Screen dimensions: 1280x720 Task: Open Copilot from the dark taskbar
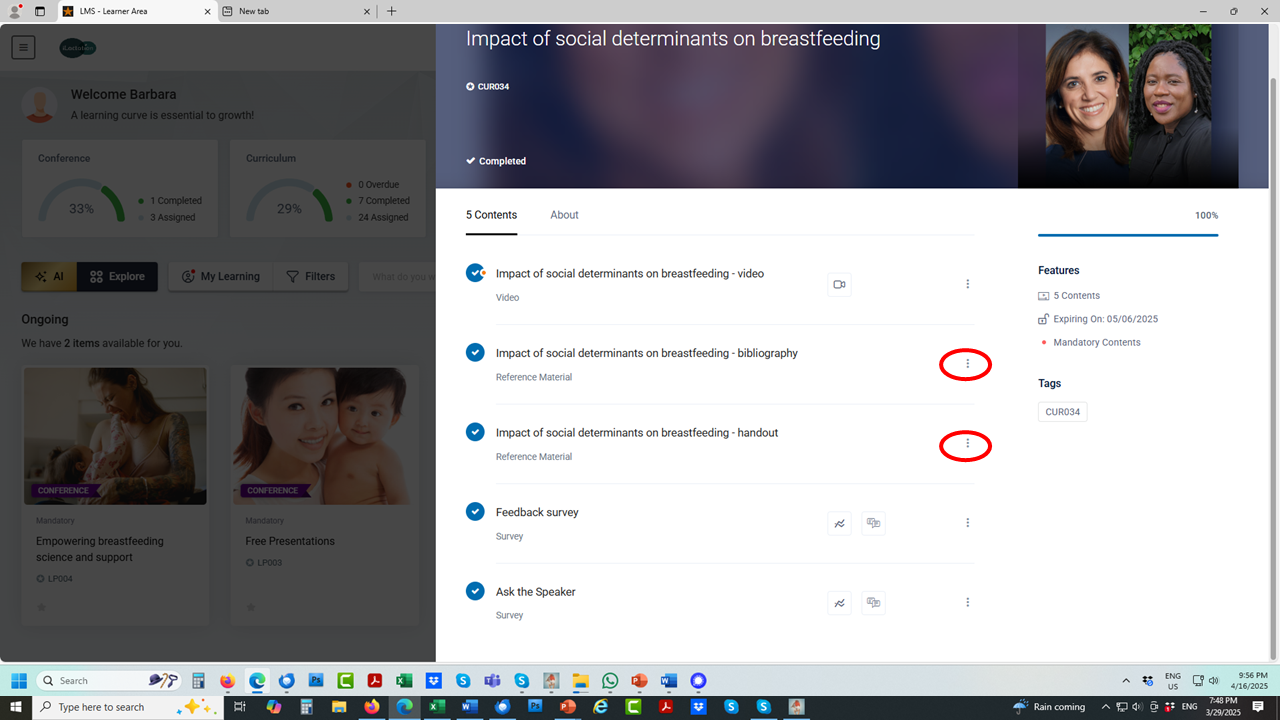(274, 707)
